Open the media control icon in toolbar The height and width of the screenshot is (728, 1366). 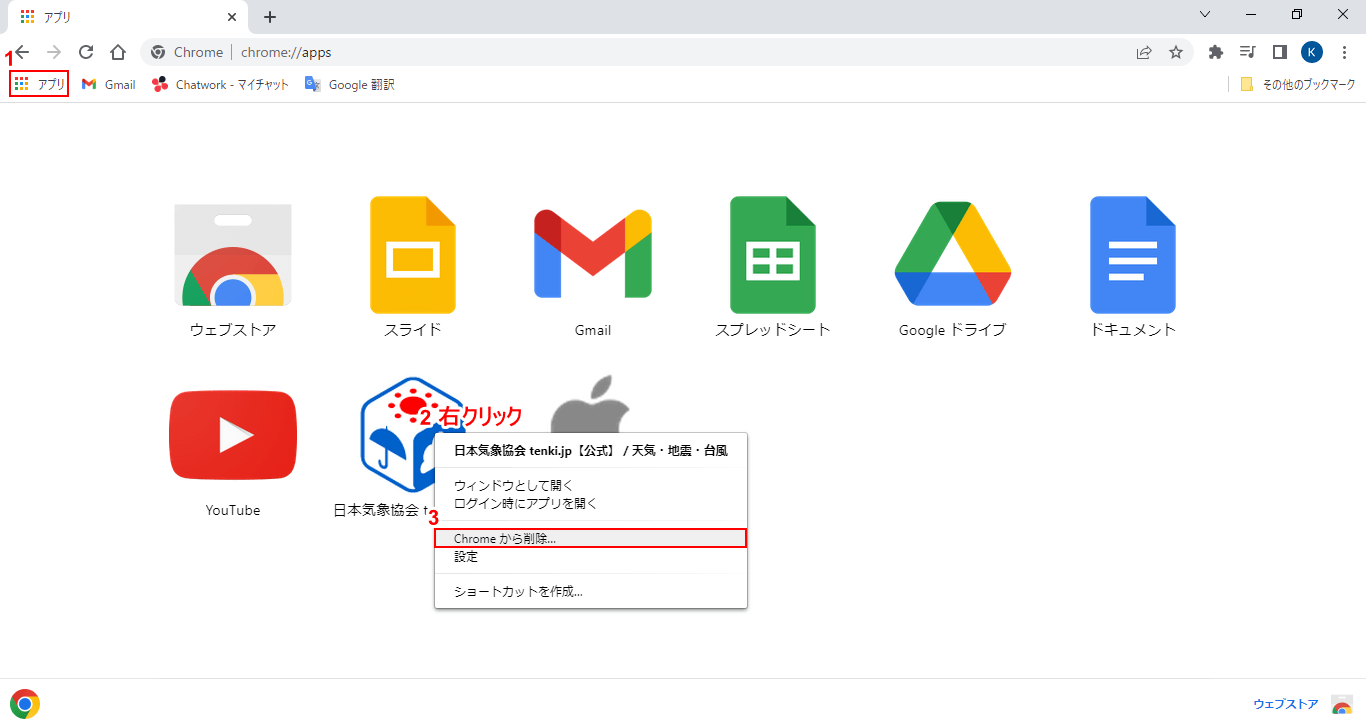pyautogui.click(x=1248, y=52)
